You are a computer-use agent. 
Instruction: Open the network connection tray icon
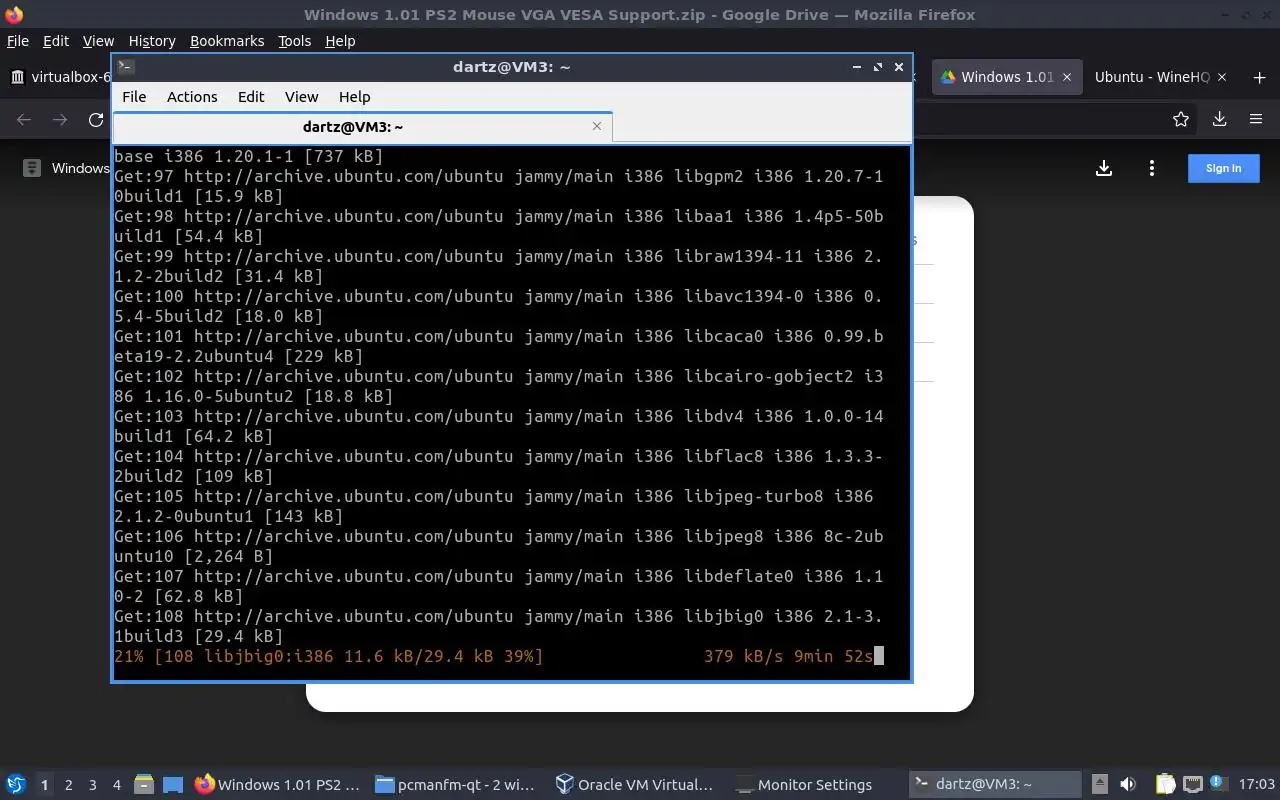(1192, 785)
